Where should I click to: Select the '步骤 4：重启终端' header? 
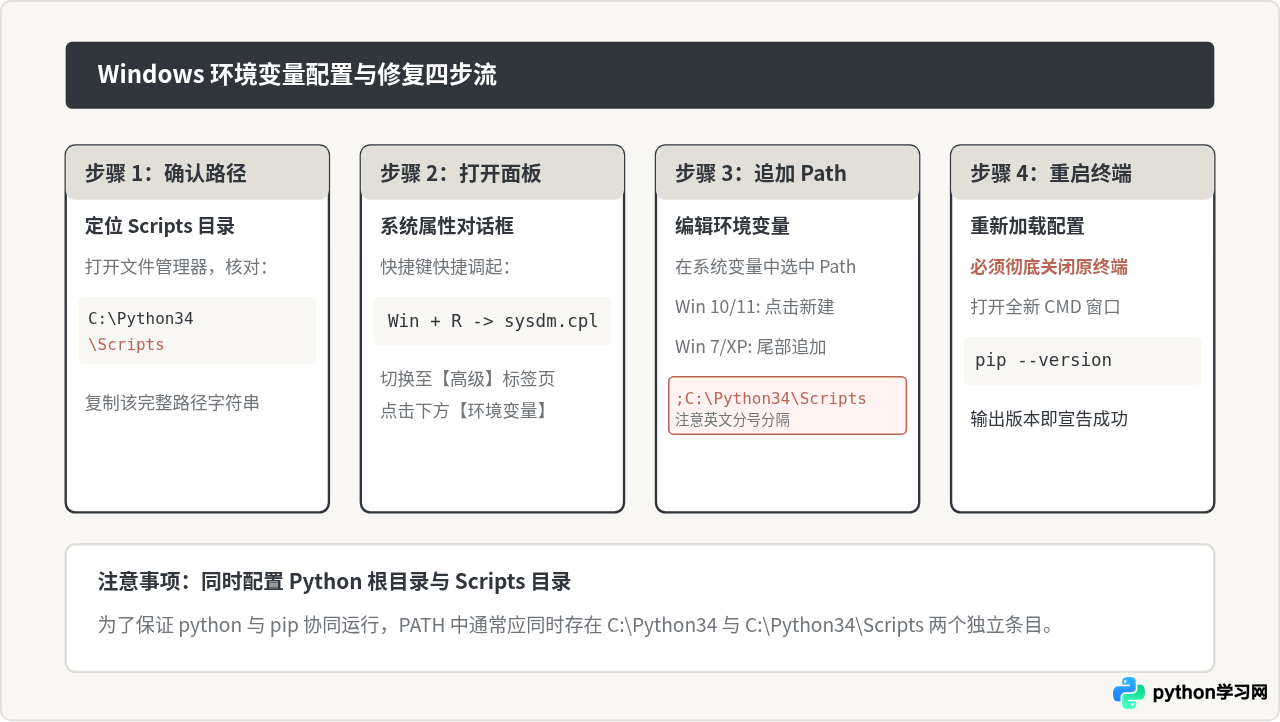click(x=1082, y=173)
